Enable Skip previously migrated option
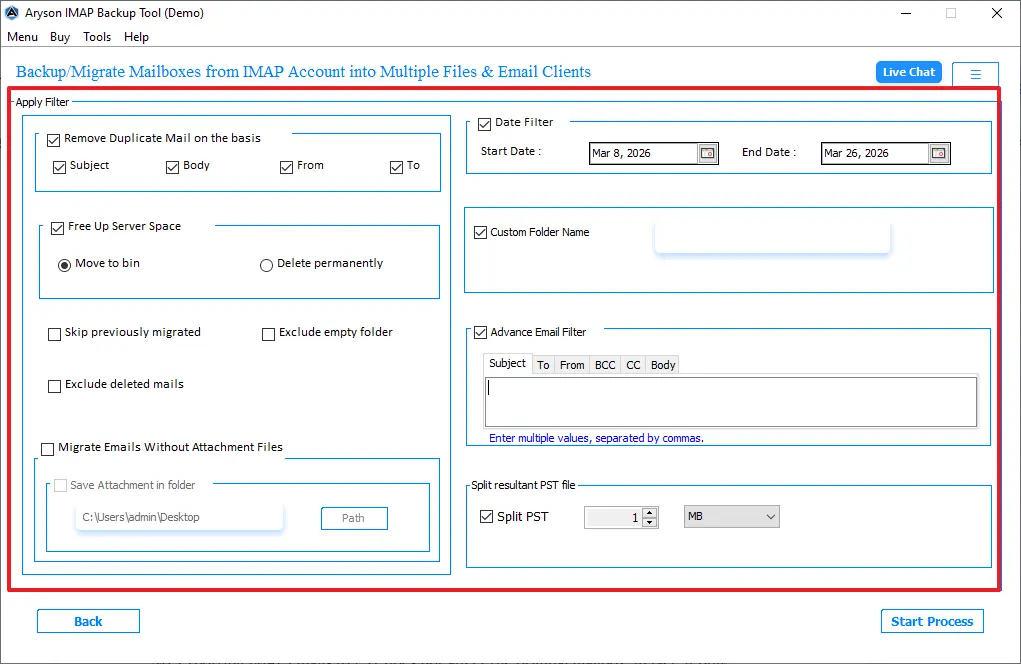The image size is (1021, 664). 55,334
